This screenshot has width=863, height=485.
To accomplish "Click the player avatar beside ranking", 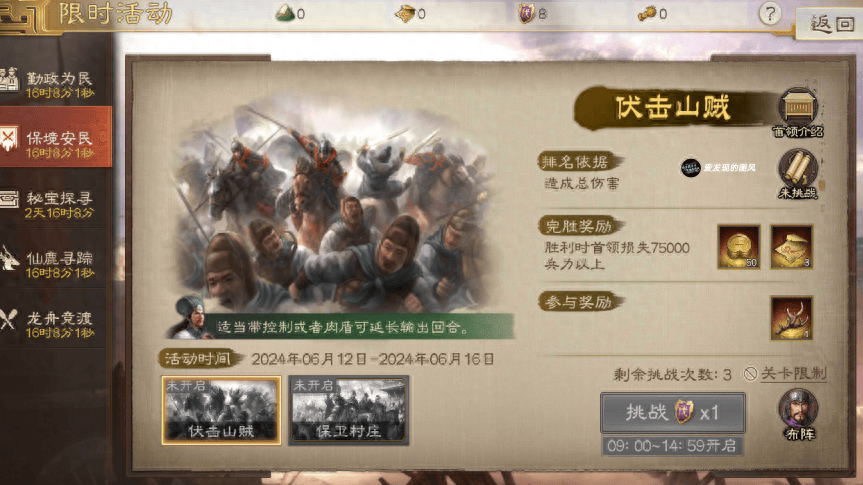I will 690,167.
